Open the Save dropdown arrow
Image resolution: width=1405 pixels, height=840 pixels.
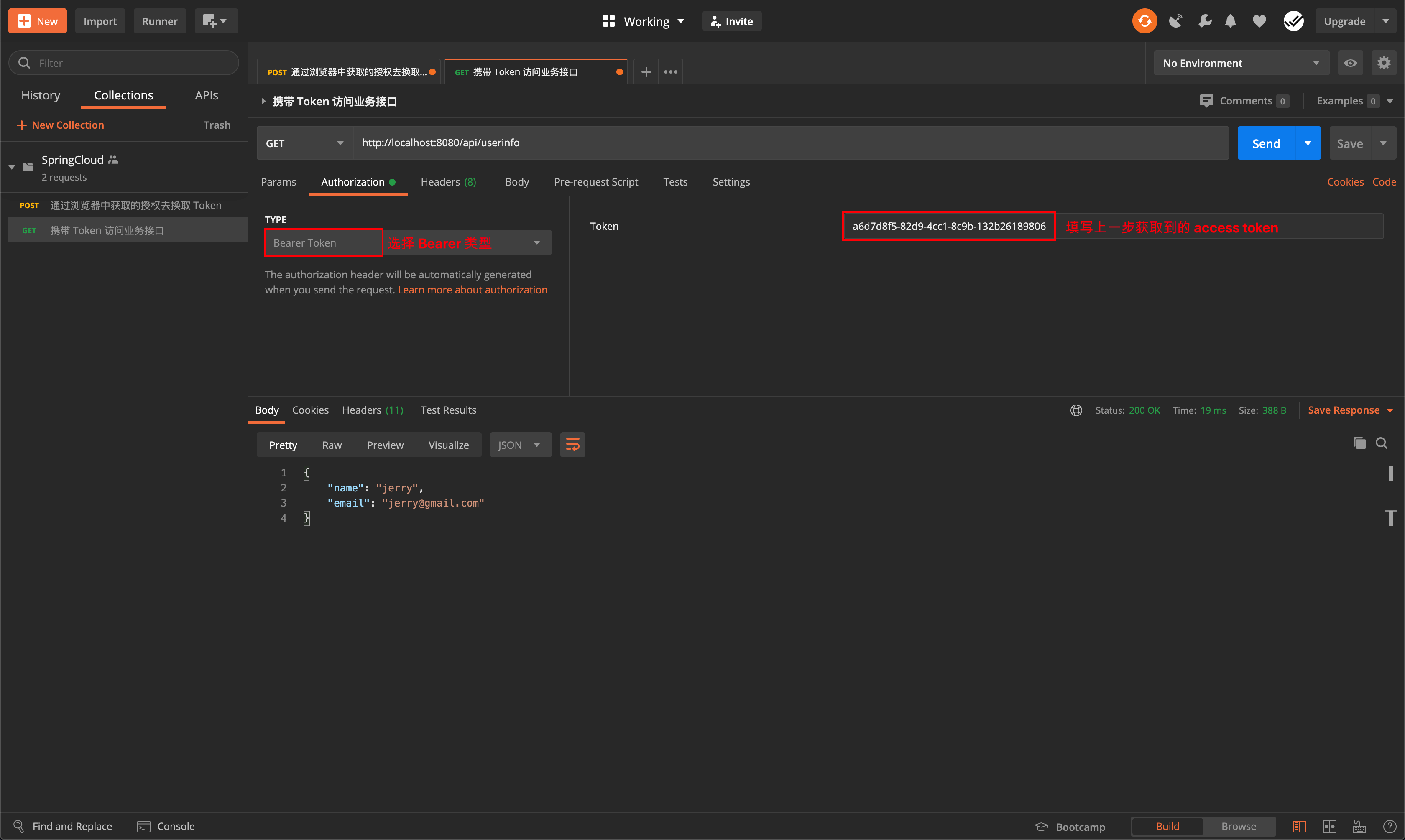click(1384, 143)
